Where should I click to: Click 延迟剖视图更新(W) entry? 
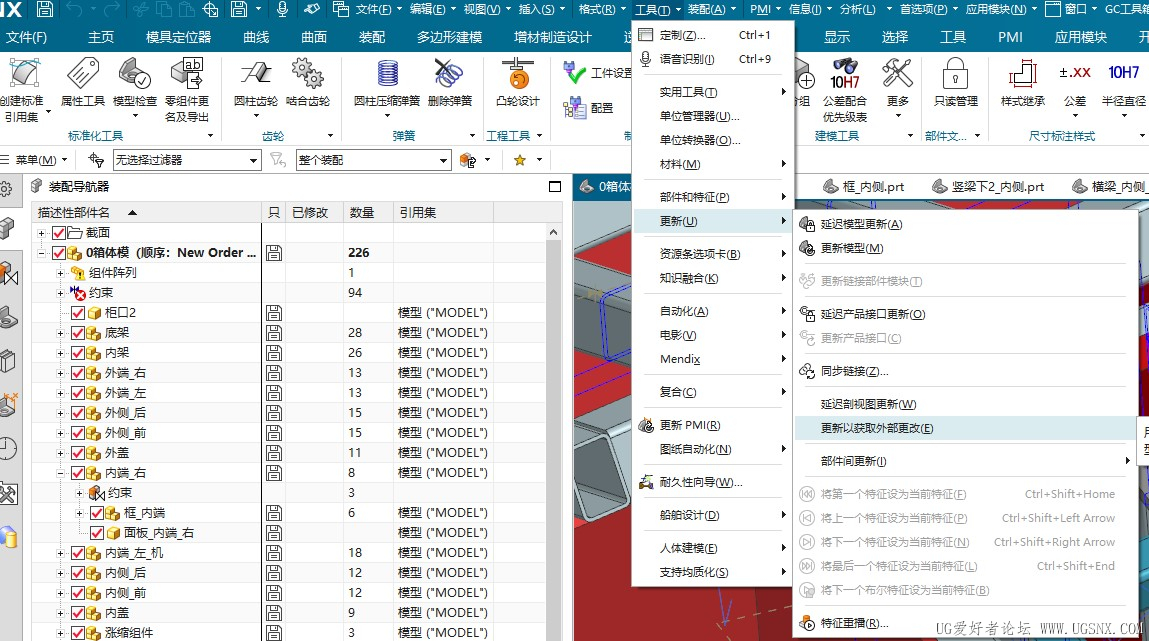pyautogui.click(x=868, y=404)
